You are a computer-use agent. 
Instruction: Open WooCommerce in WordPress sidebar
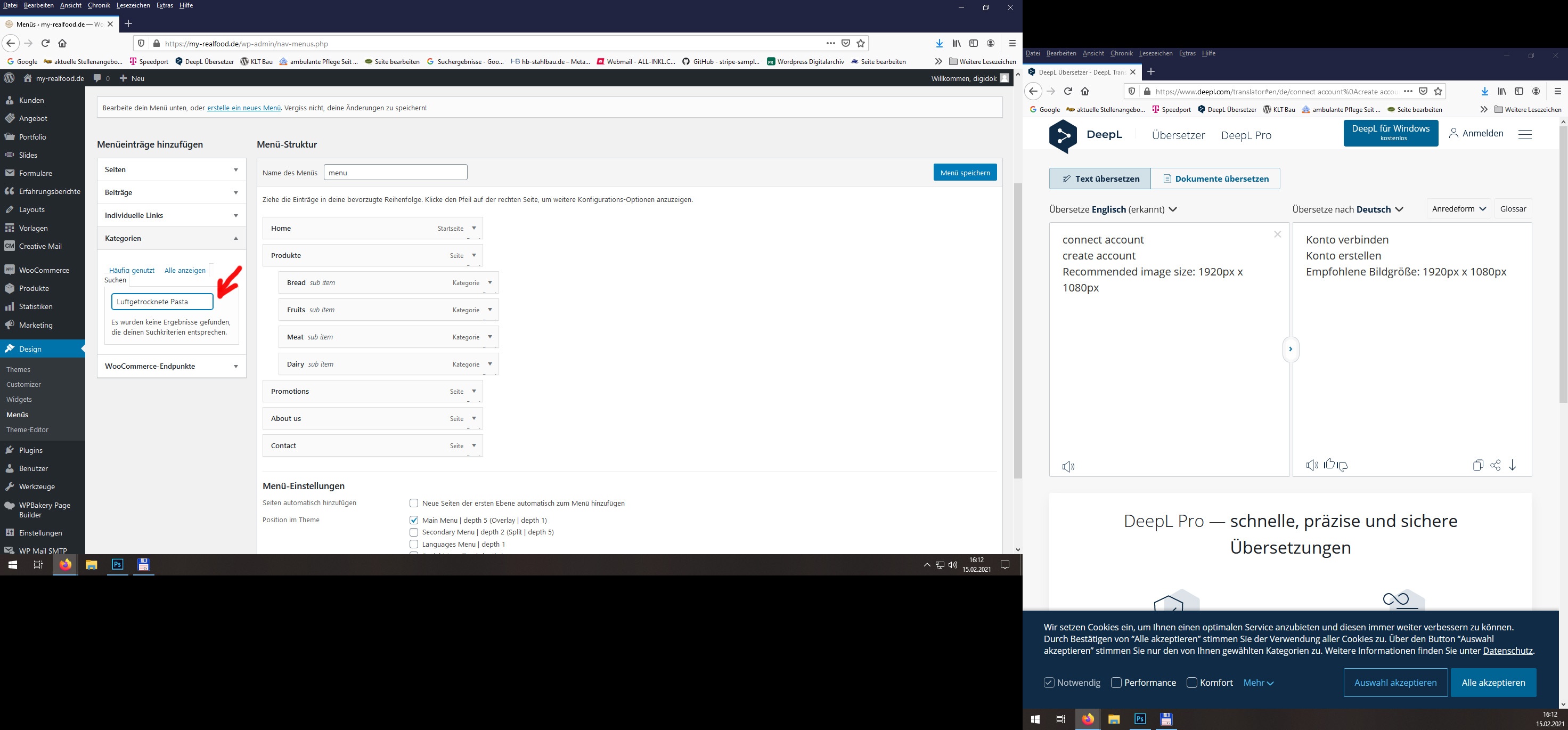[x=43, y=270]
